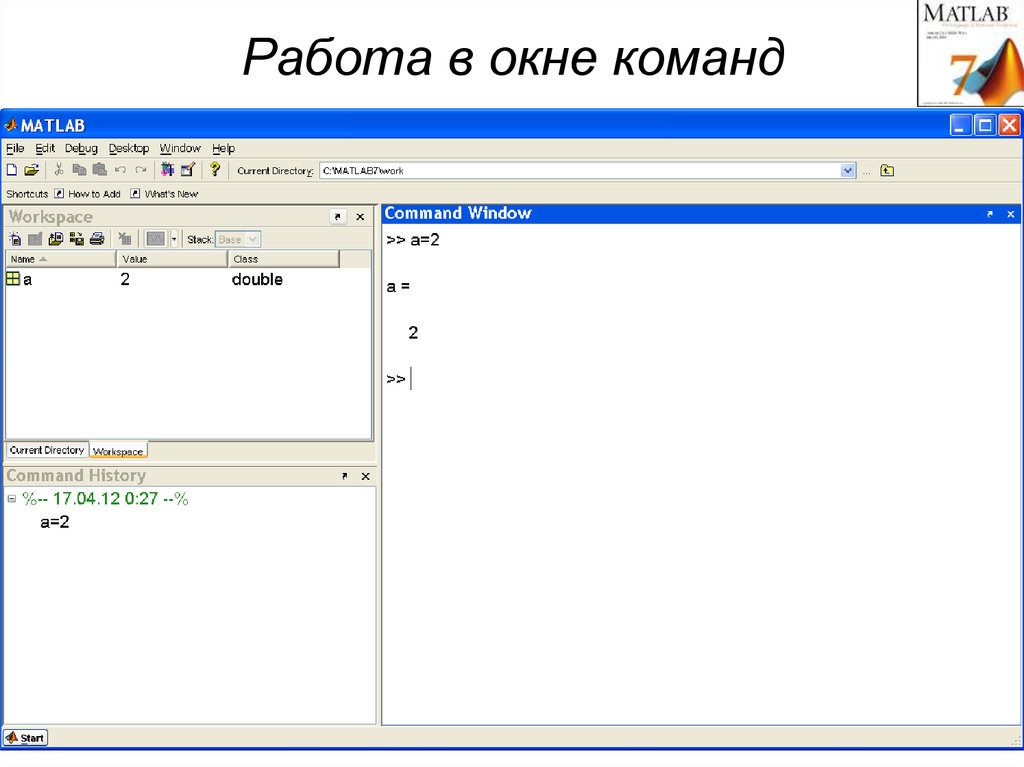Click the plot selection button in Workspace

click(155, 239)
